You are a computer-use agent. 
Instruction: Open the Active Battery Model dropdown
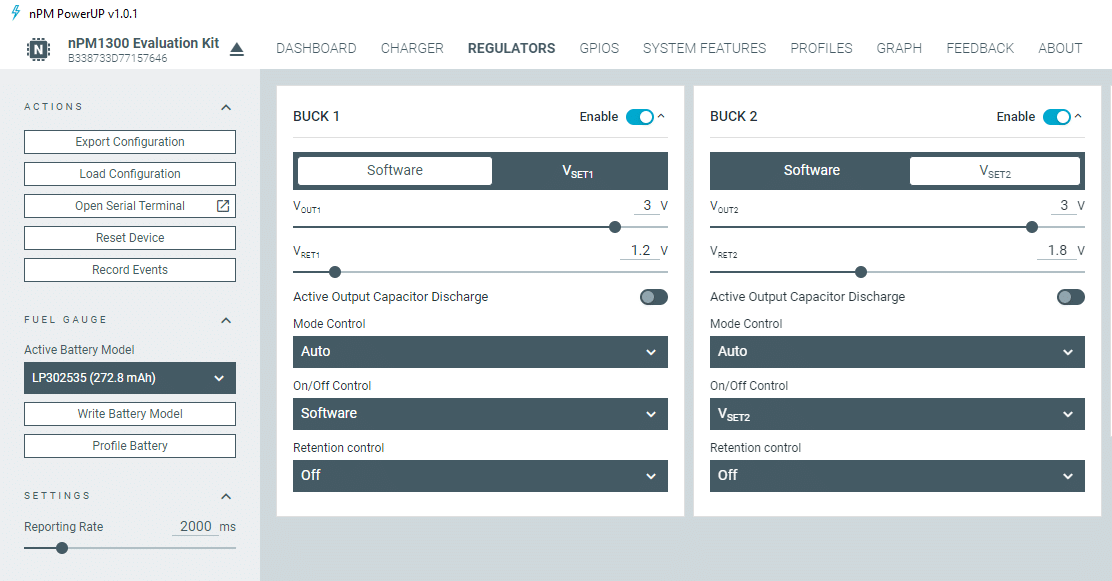(130, 378)
